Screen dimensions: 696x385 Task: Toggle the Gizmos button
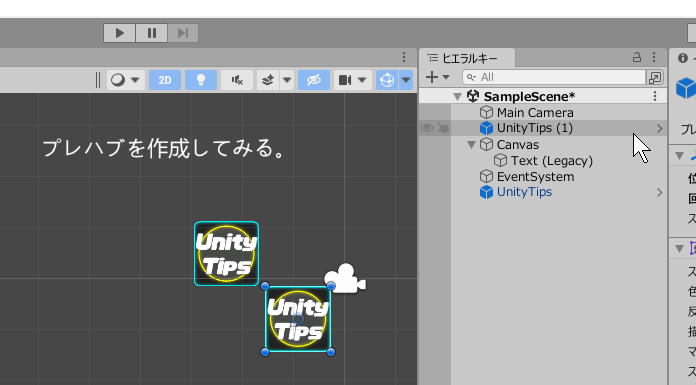click(x=387, y=80)
